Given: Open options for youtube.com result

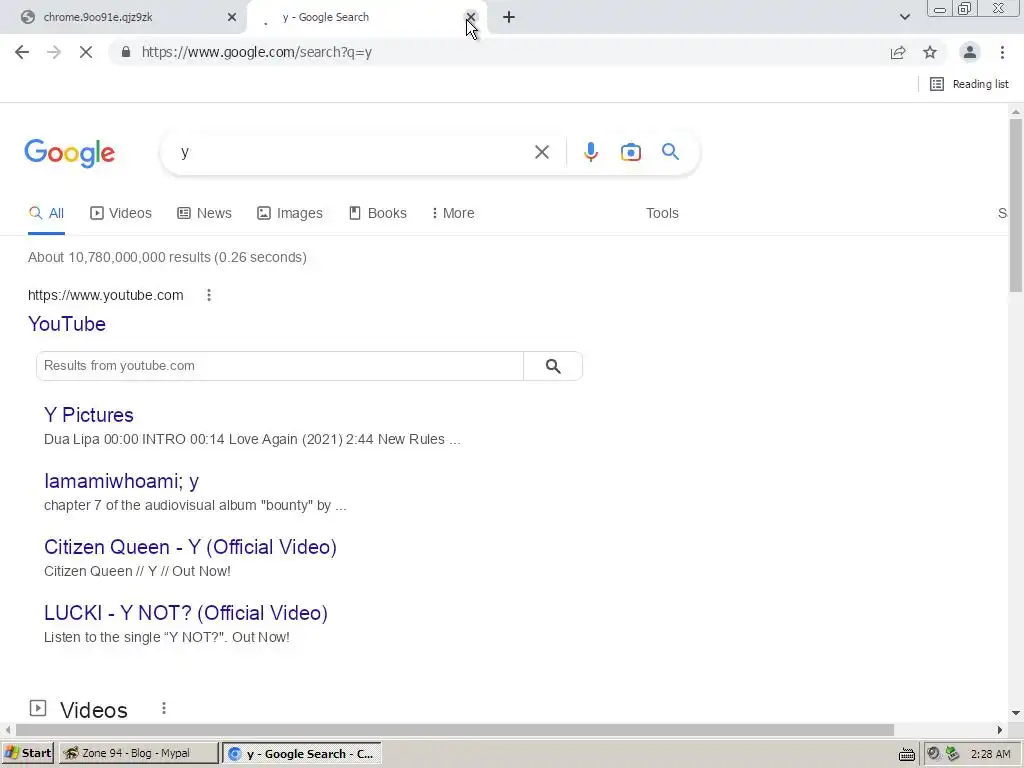Looking at the screenshot, I should (209, 295).
